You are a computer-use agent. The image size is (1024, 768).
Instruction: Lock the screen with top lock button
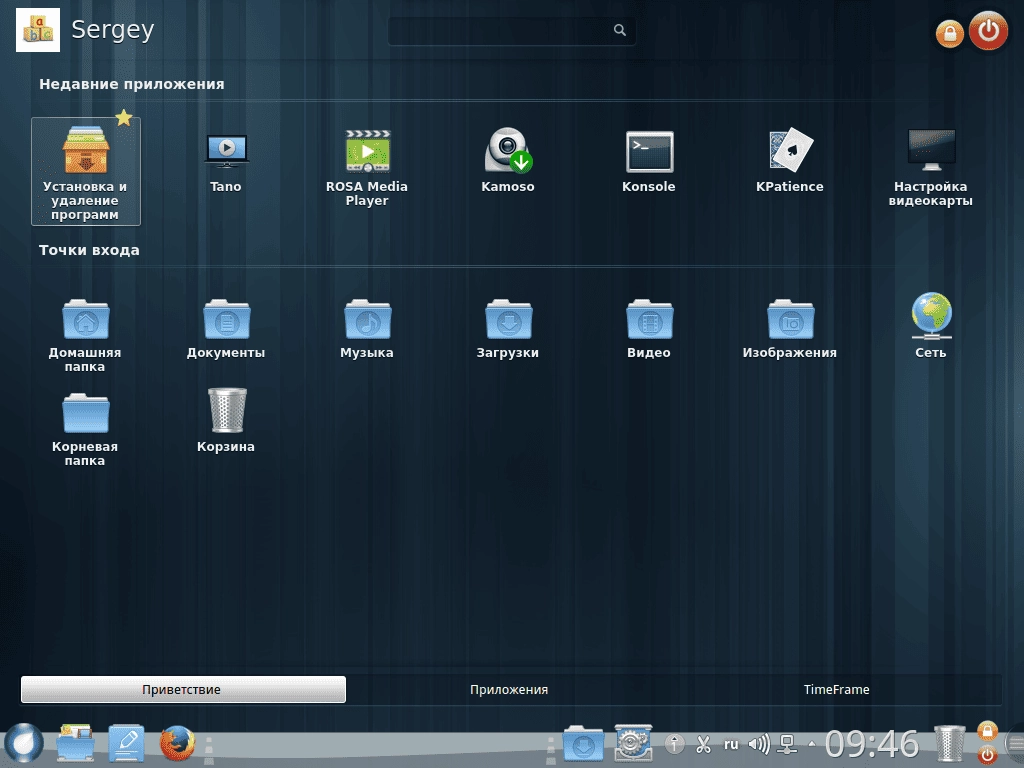[950, 33]
